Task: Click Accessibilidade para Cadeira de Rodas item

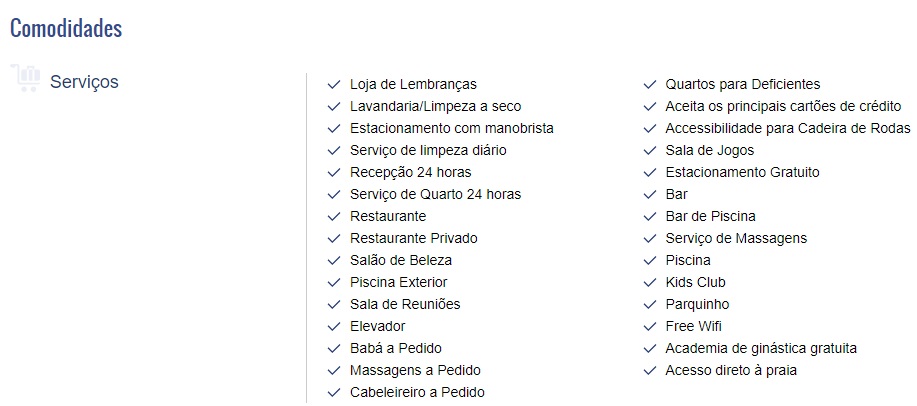Action: point(788,128)
